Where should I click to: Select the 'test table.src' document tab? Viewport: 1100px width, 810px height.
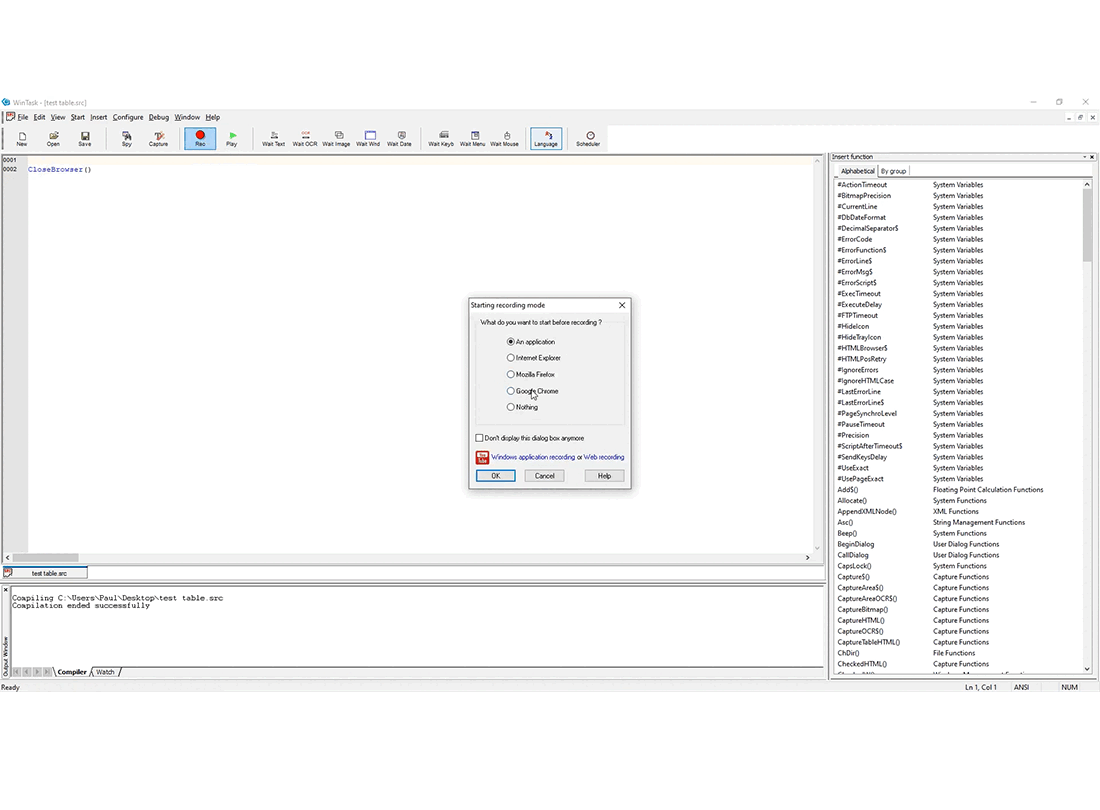(x=46, y=573)
